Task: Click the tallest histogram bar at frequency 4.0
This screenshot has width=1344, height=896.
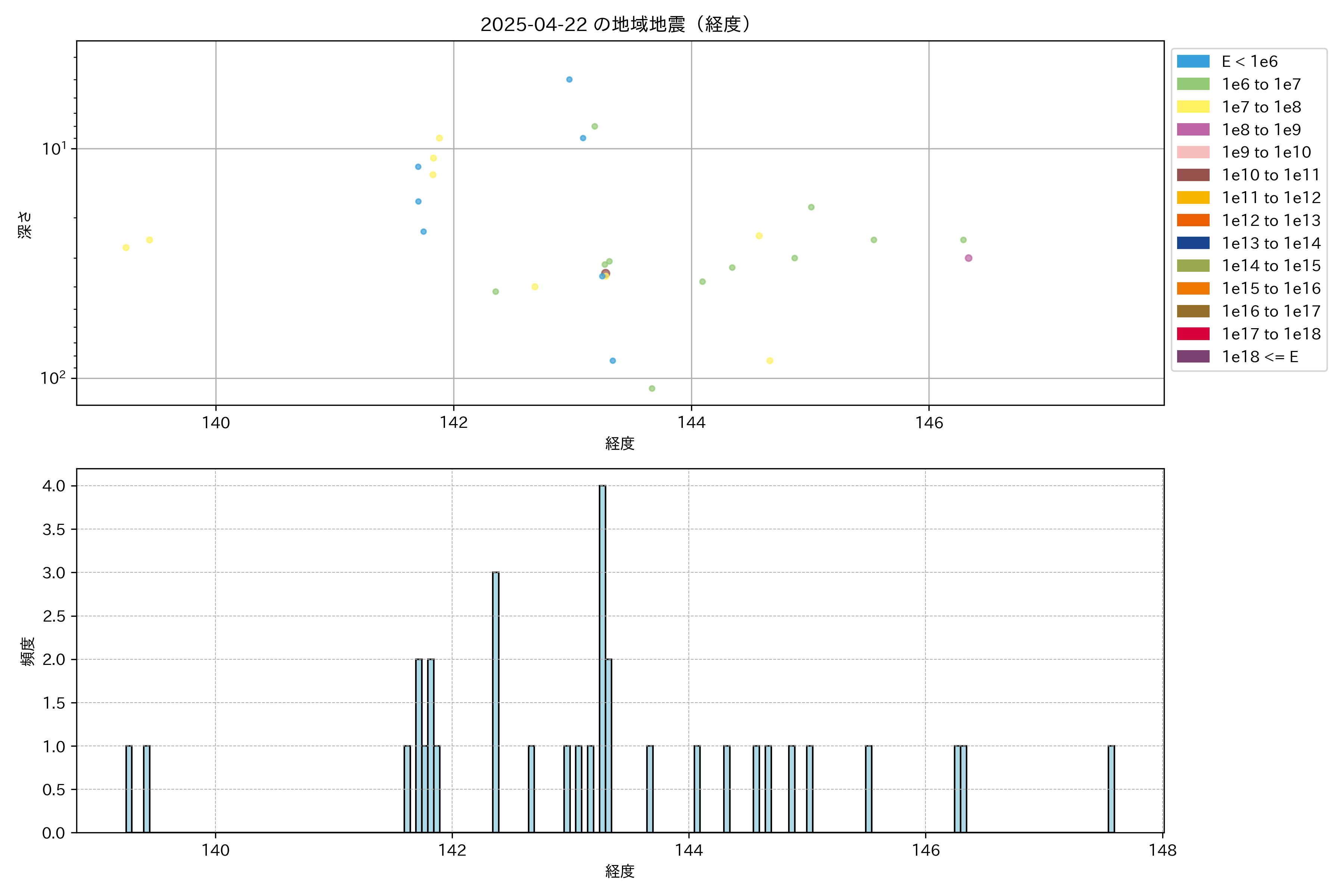Action: 602,657
